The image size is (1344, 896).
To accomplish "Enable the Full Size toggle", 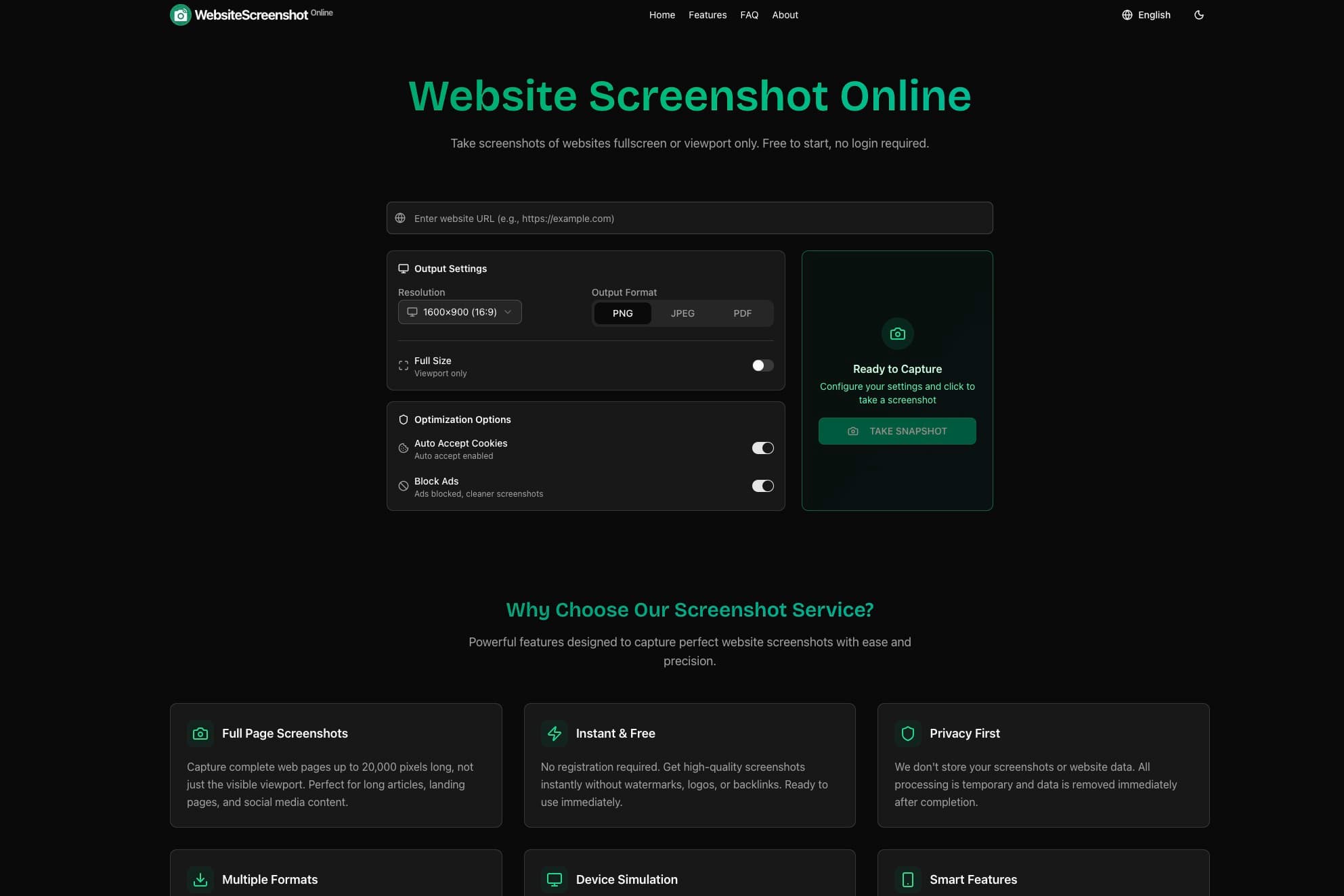I will pyautogui.click(x=762, y=365).
